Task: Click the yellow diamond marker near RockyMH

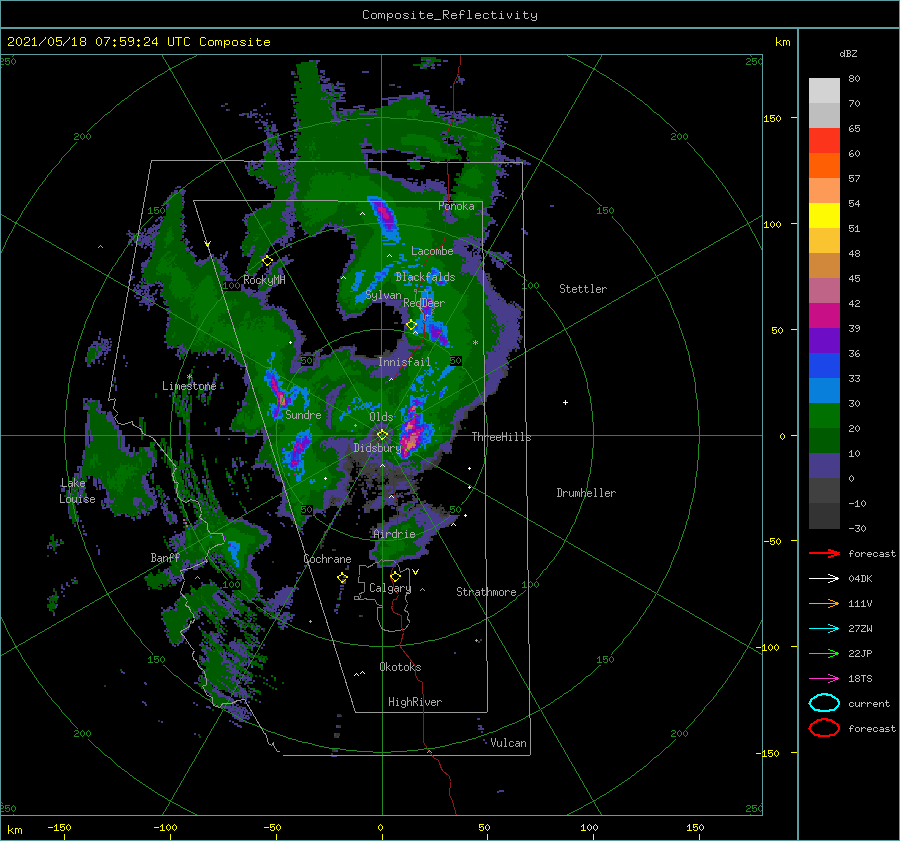Action: (267, 261)
